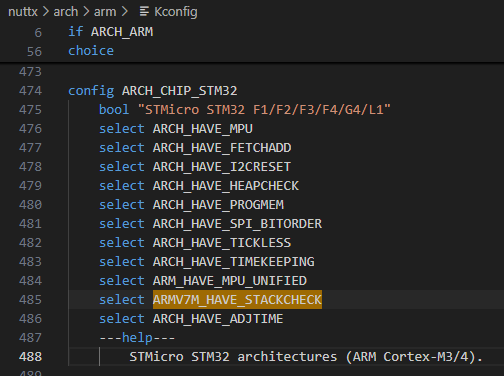The width and height of the screenshot is (504, 376).
Task: Open the Kconfig file breadcrumb
Action: (x=176, y=12)
